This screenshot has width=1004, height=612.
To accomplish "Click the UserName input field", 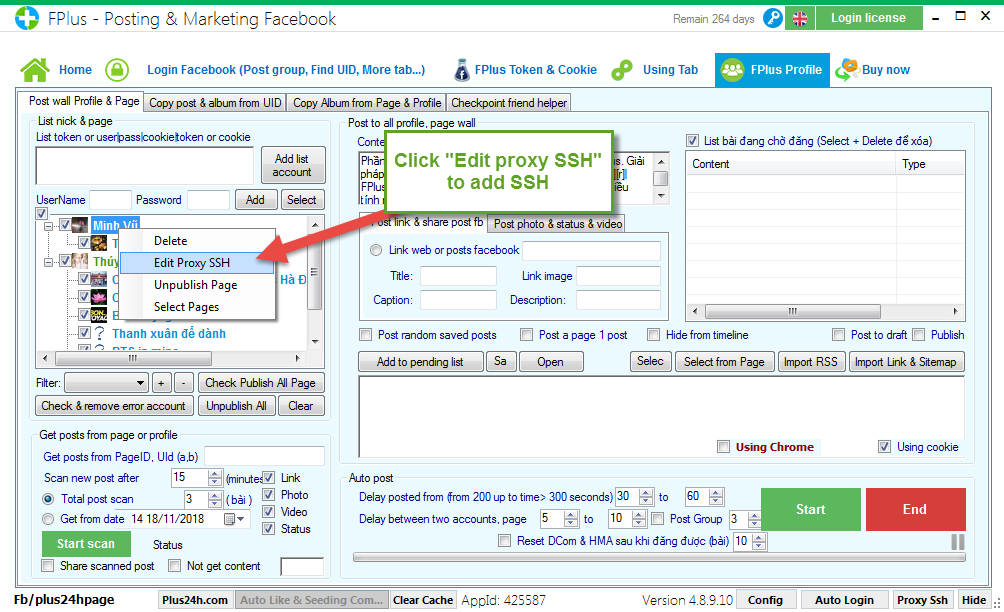I will click(x=110, y=200).
